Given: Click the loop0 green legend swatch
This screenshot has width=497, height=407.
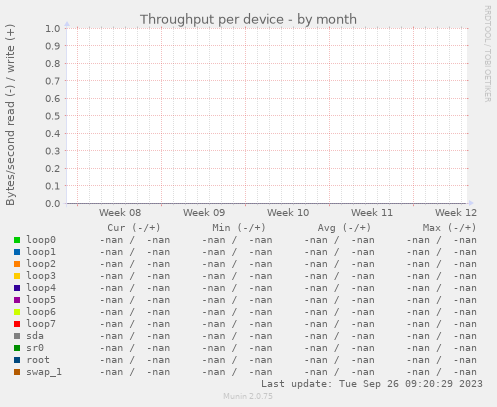Looking at the screenshot, I should (x=17, y=240).
